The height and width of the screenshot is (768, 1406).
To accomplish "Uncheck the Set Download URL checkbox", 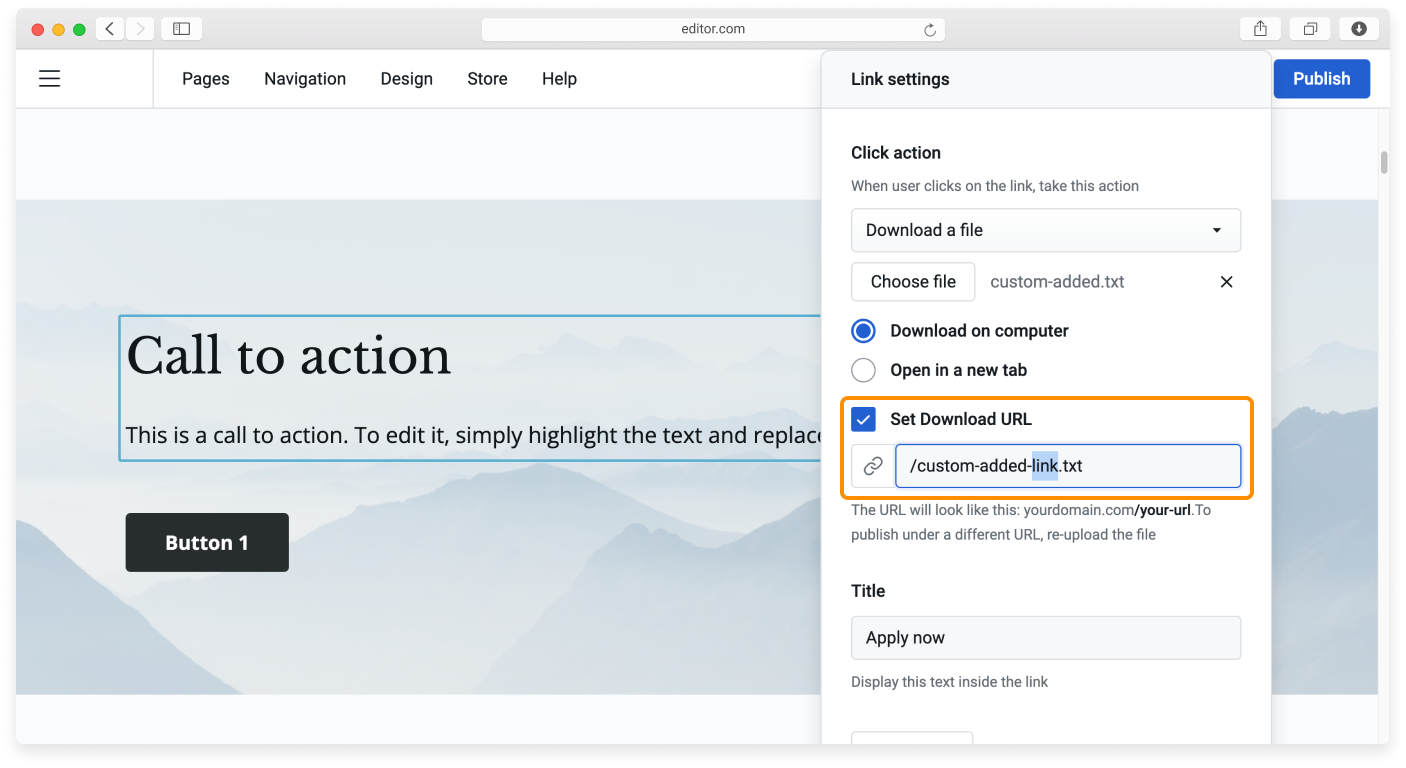I will click(863, 419).
